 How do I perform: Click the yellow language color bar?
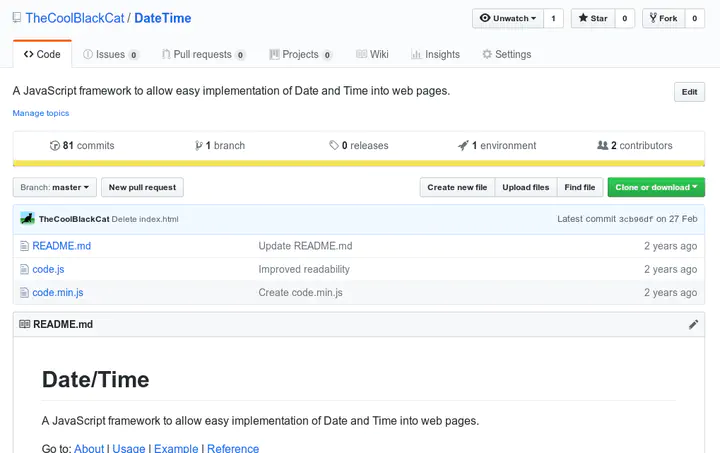pyautogui.click(x=359, y=164)
